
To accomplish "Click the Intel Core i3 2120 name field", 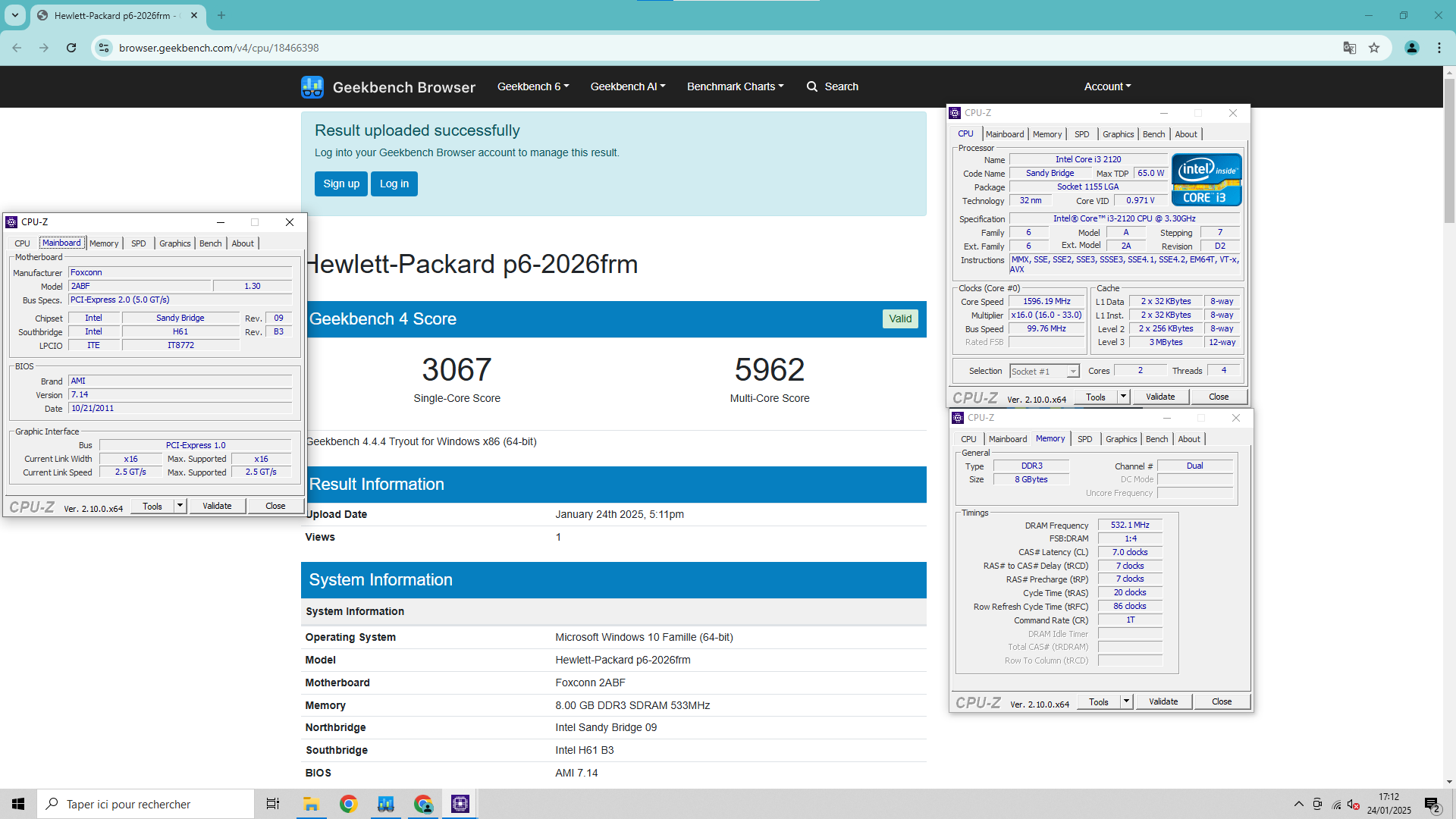I will (x=1088, y=159).
